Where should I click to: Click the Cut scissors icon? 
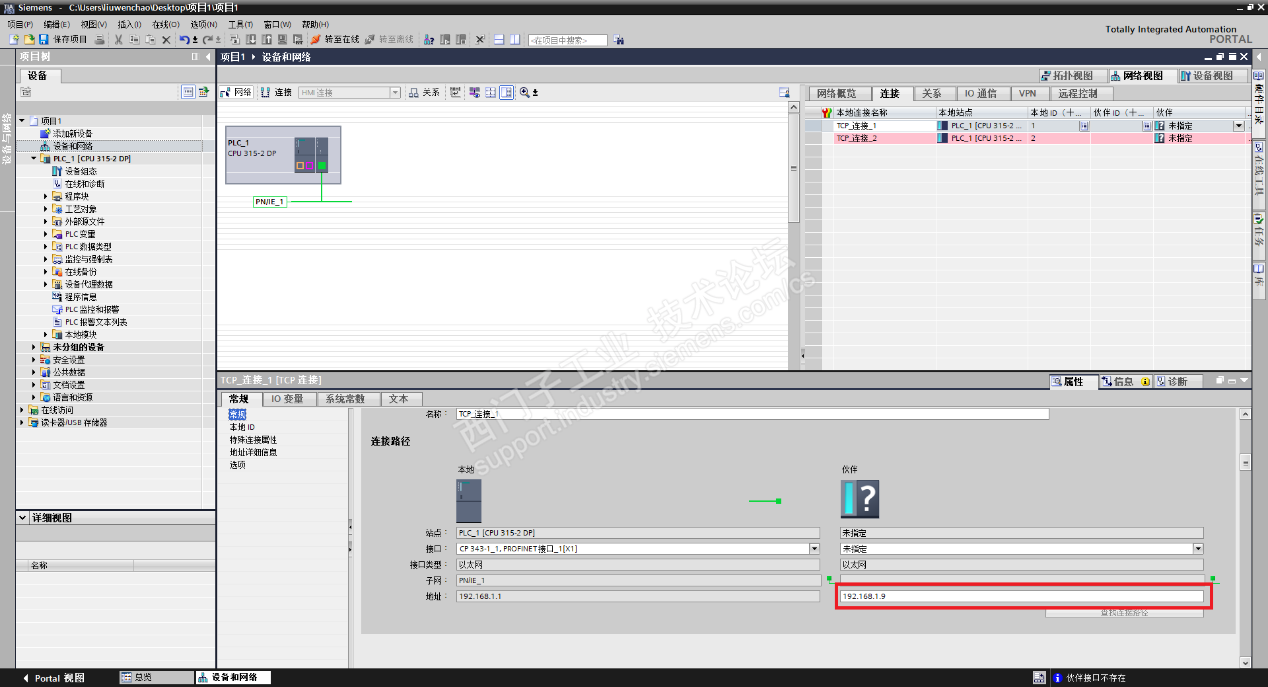click(119, 40)
